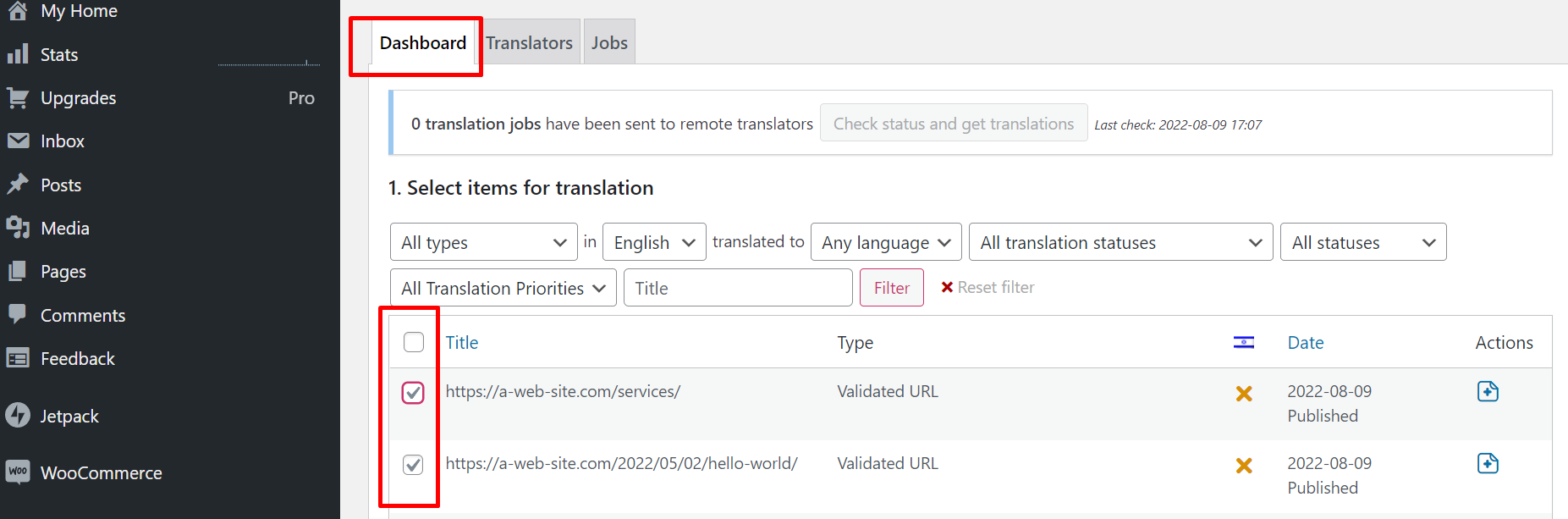Open the All statuses dropdown

tap(1363, 242)
